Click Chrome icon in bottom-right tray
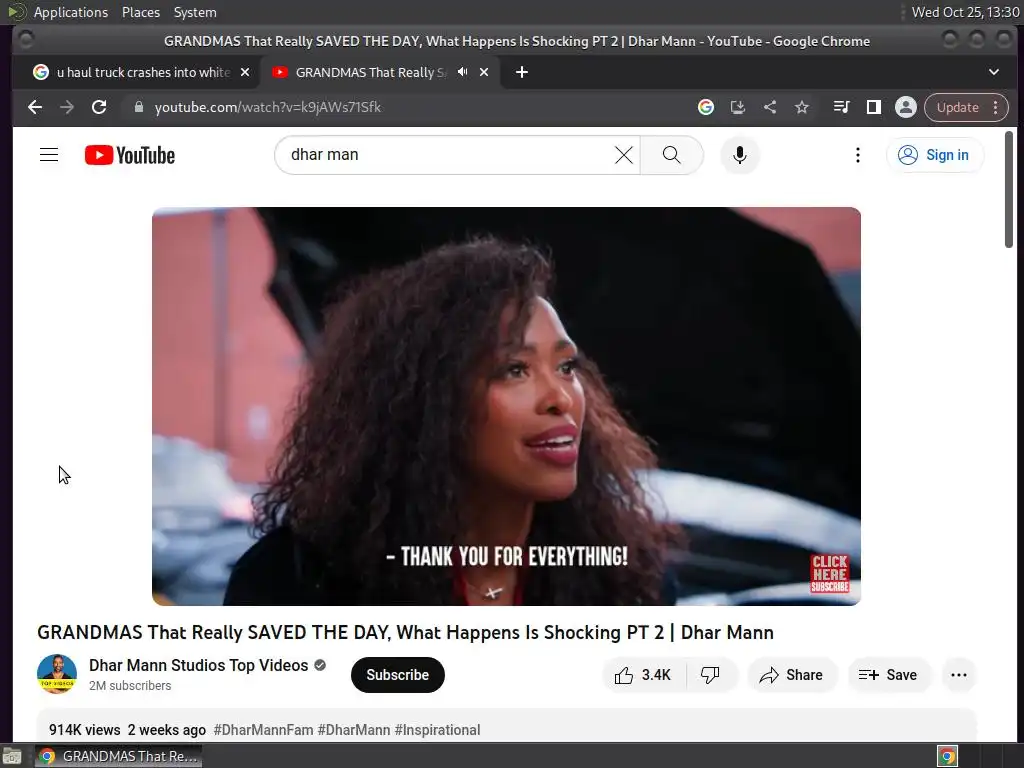 coord(948,756)
